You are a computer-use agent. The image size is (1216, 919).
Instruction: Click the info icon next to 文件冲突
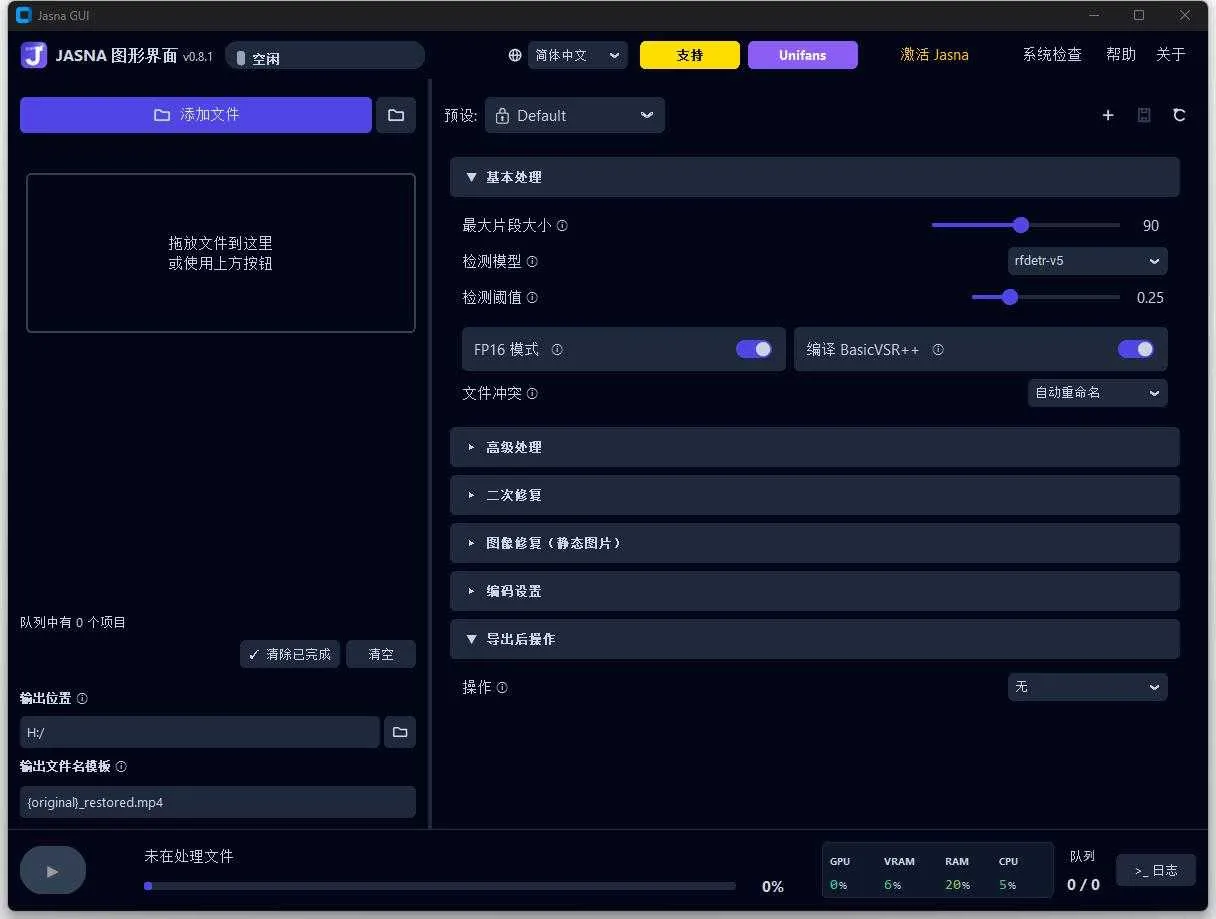coord(532,394)
